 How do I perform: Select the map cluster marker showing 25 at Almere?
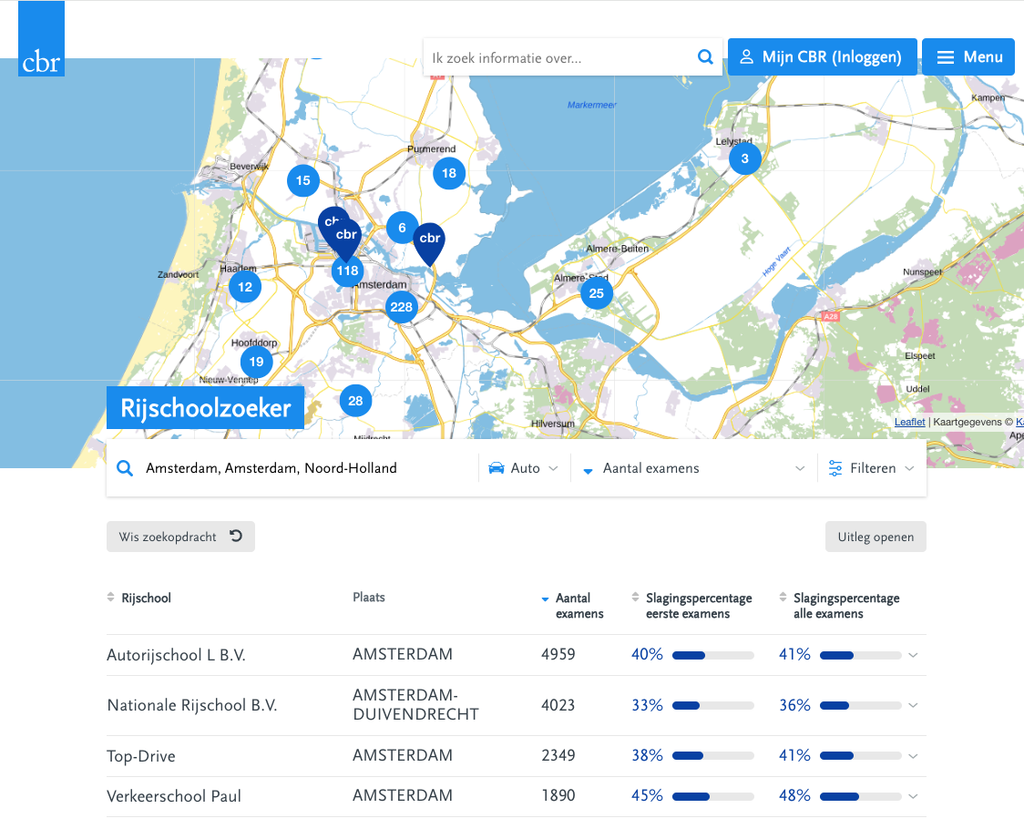coord(596,293)
